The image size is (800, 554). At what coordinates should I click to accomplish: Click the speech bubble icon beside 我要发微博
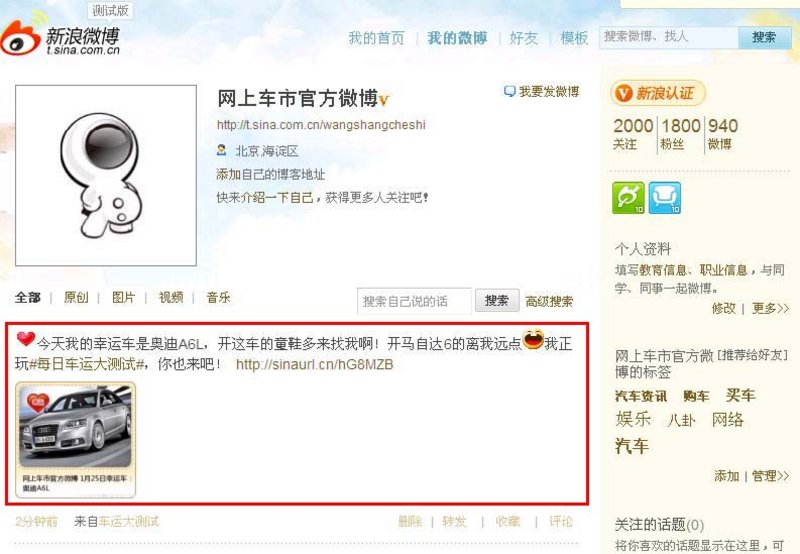(509, 91)
